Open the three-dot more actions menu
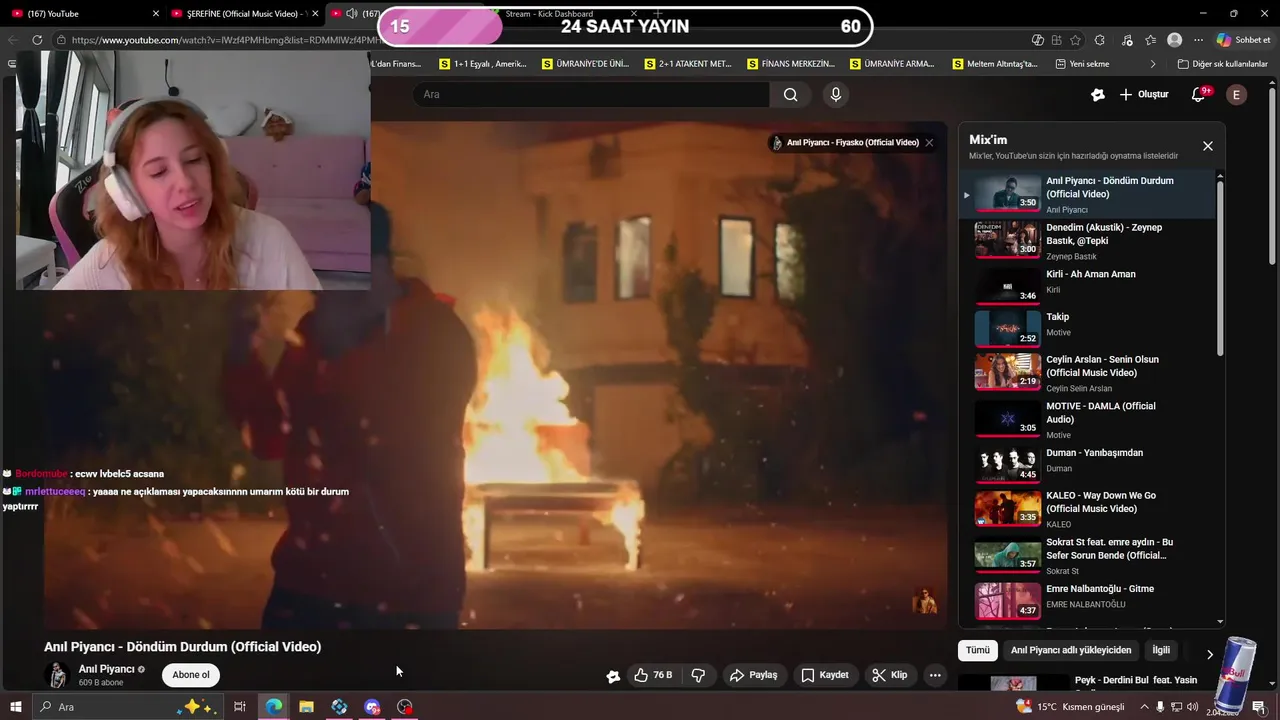The height and width of the screenshot is (720, 1280). 935,675
